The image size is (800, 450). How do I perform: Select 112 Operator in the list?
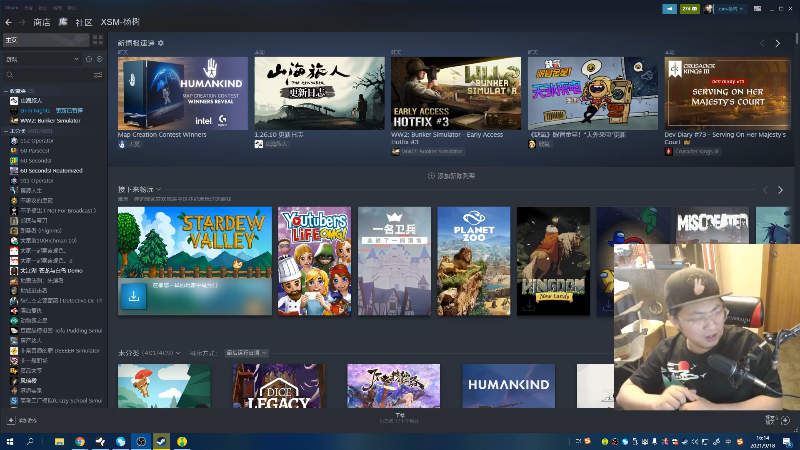(x=37, y=141)
